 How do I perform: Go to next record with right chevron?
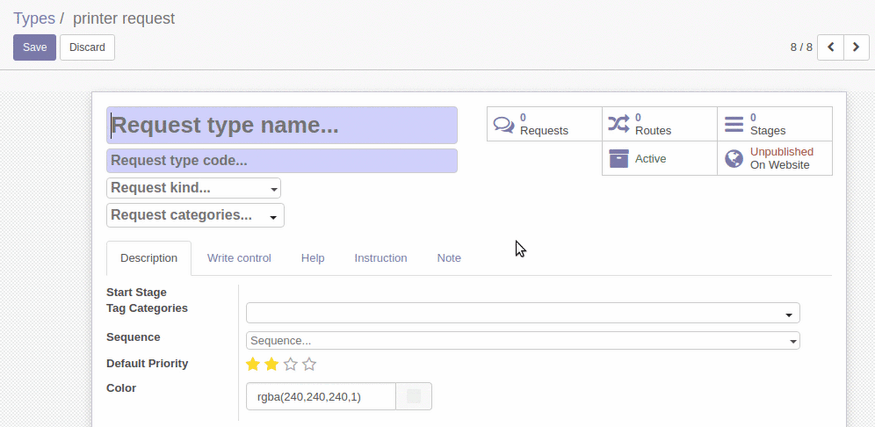coord(856,47)
